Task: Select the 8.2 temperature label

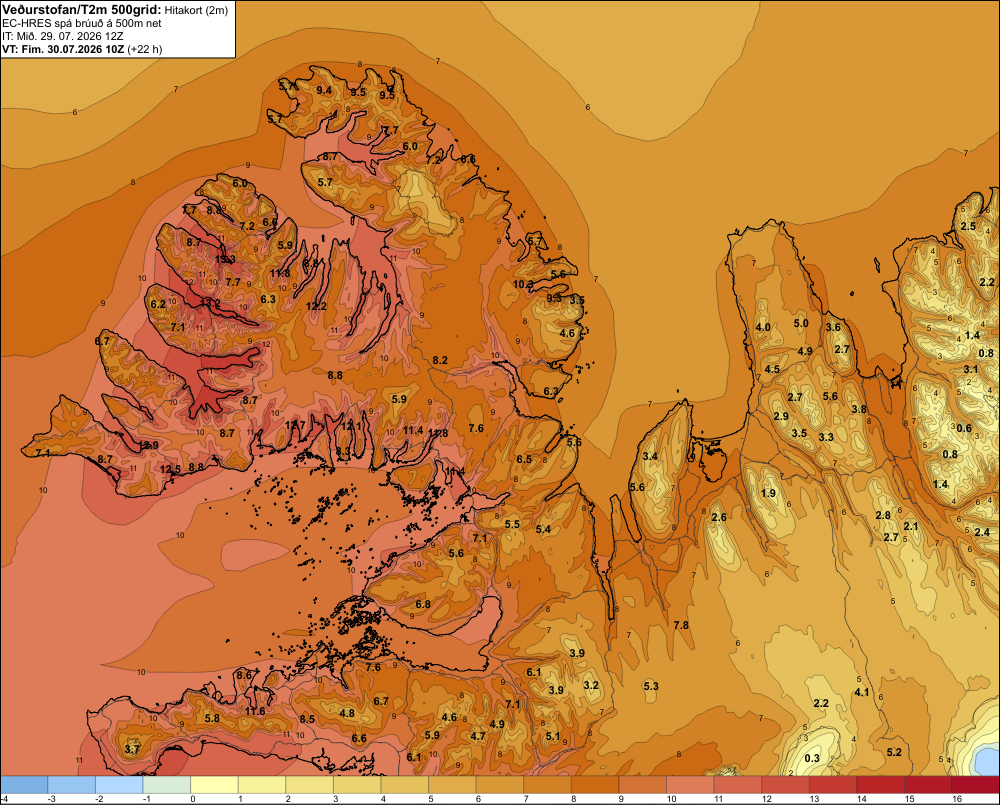Action: click(x=440, y=360)
